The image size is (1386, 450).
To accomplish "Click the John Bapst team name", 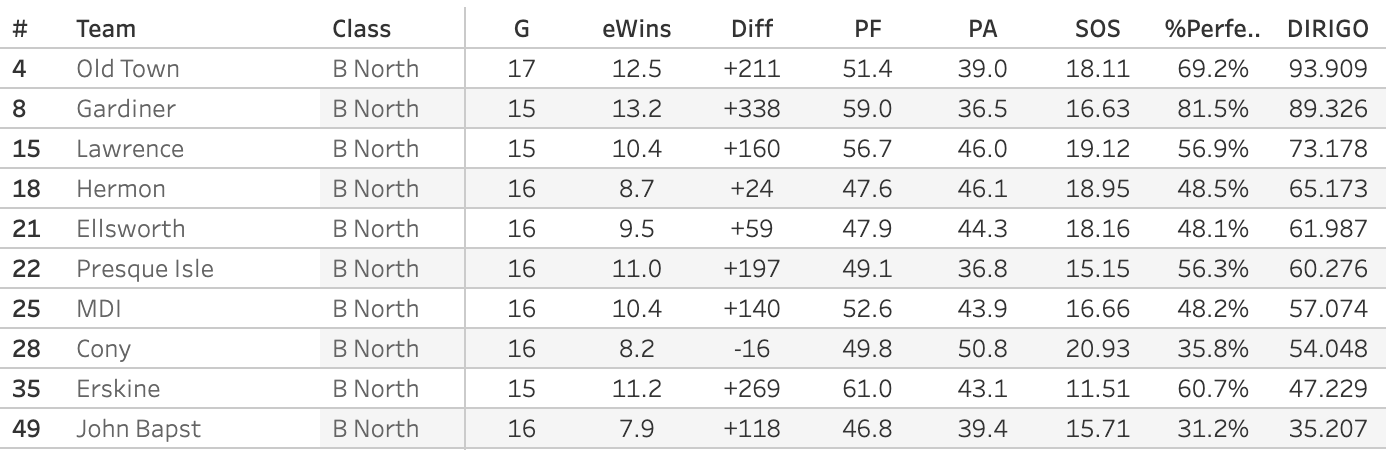I will 138,429.
